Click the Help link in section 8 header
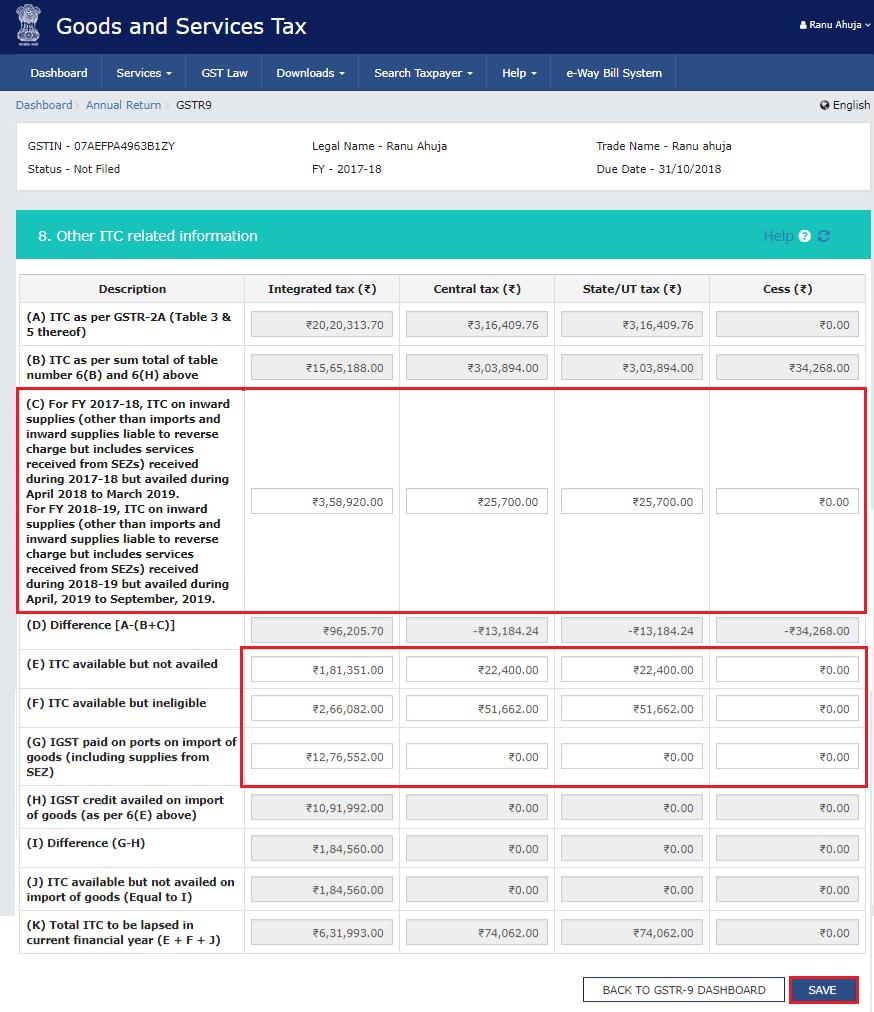Screen dimensions: 874x1012 [x=781, y=236]
